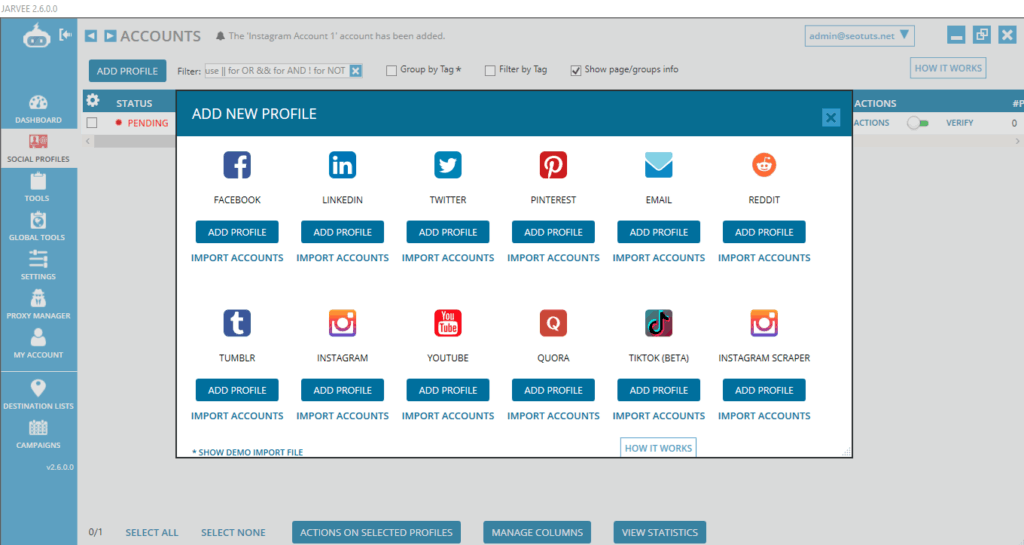The height and width of the screenshot is (545, 1024).
Task: Toggle the account actions switch
Action: tap(917, 123)
